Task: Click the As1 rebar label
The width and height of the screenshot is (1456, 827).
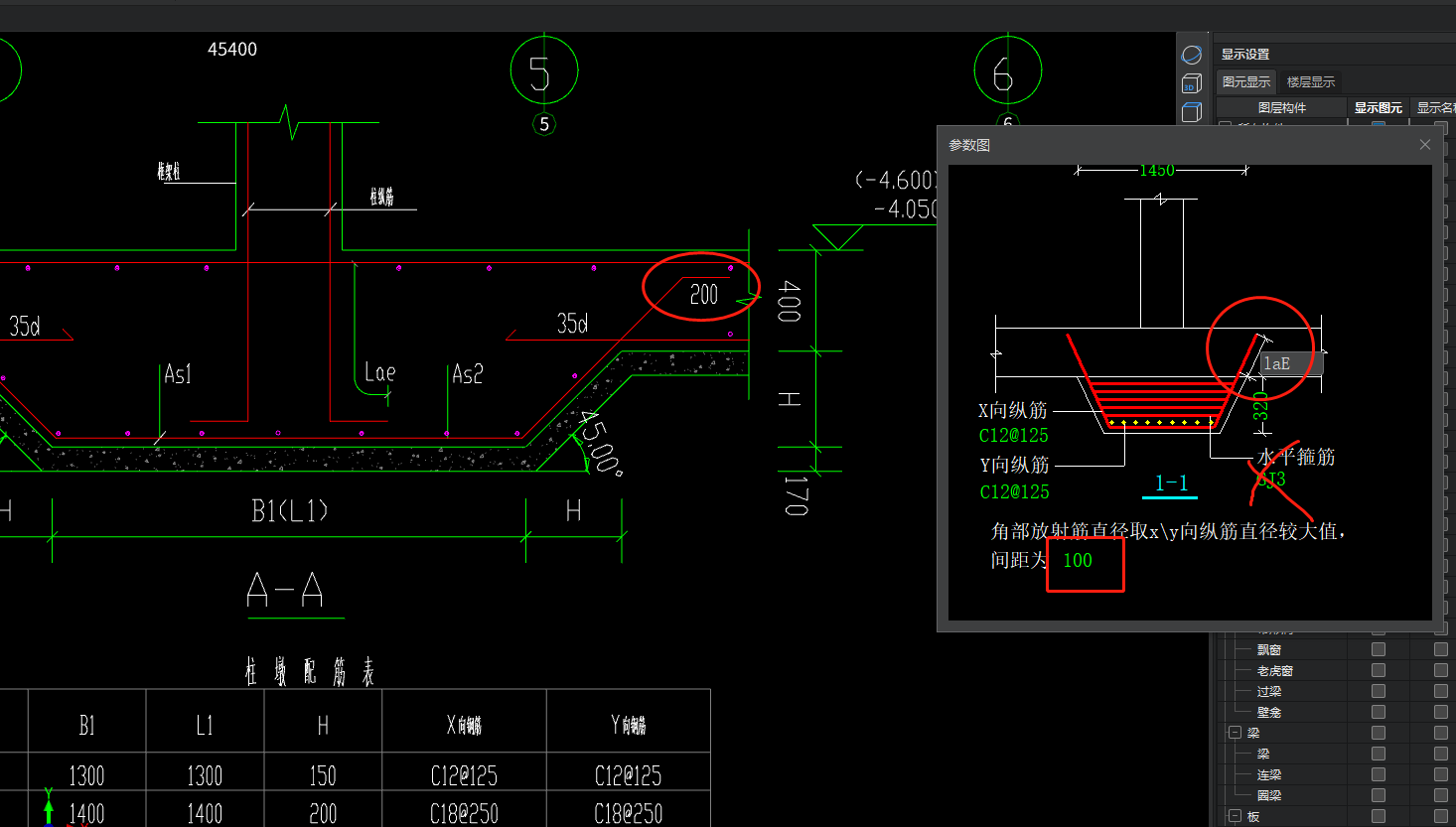Action: pyautogui.click(x=178, y=374)
